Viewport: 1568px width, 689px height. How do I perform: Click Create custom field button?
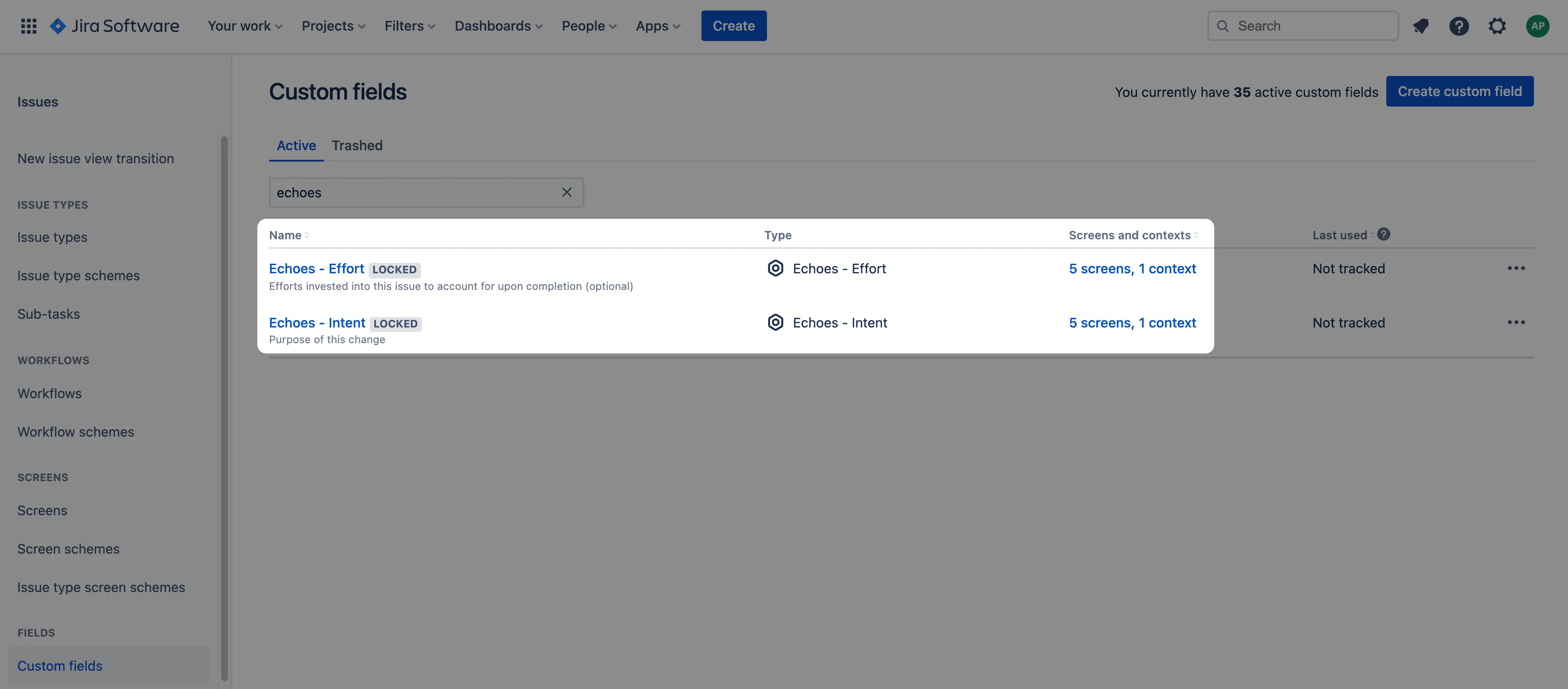pos(1459,91)
